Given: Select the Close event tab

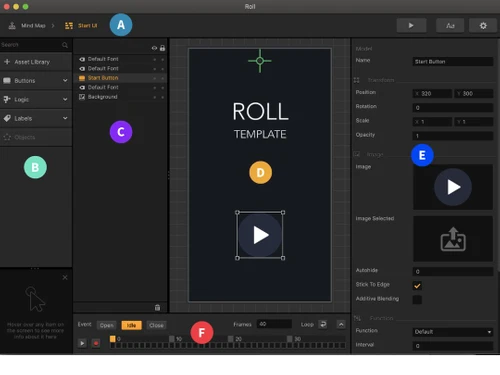Looking at the screenshot, I should coord(156,325).
